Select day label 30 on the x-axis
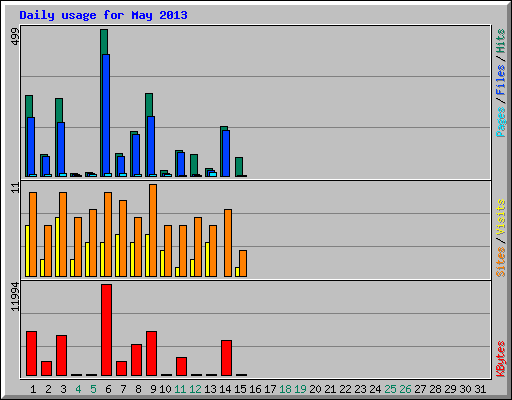512x400 pixels. [x=465, y=389]
